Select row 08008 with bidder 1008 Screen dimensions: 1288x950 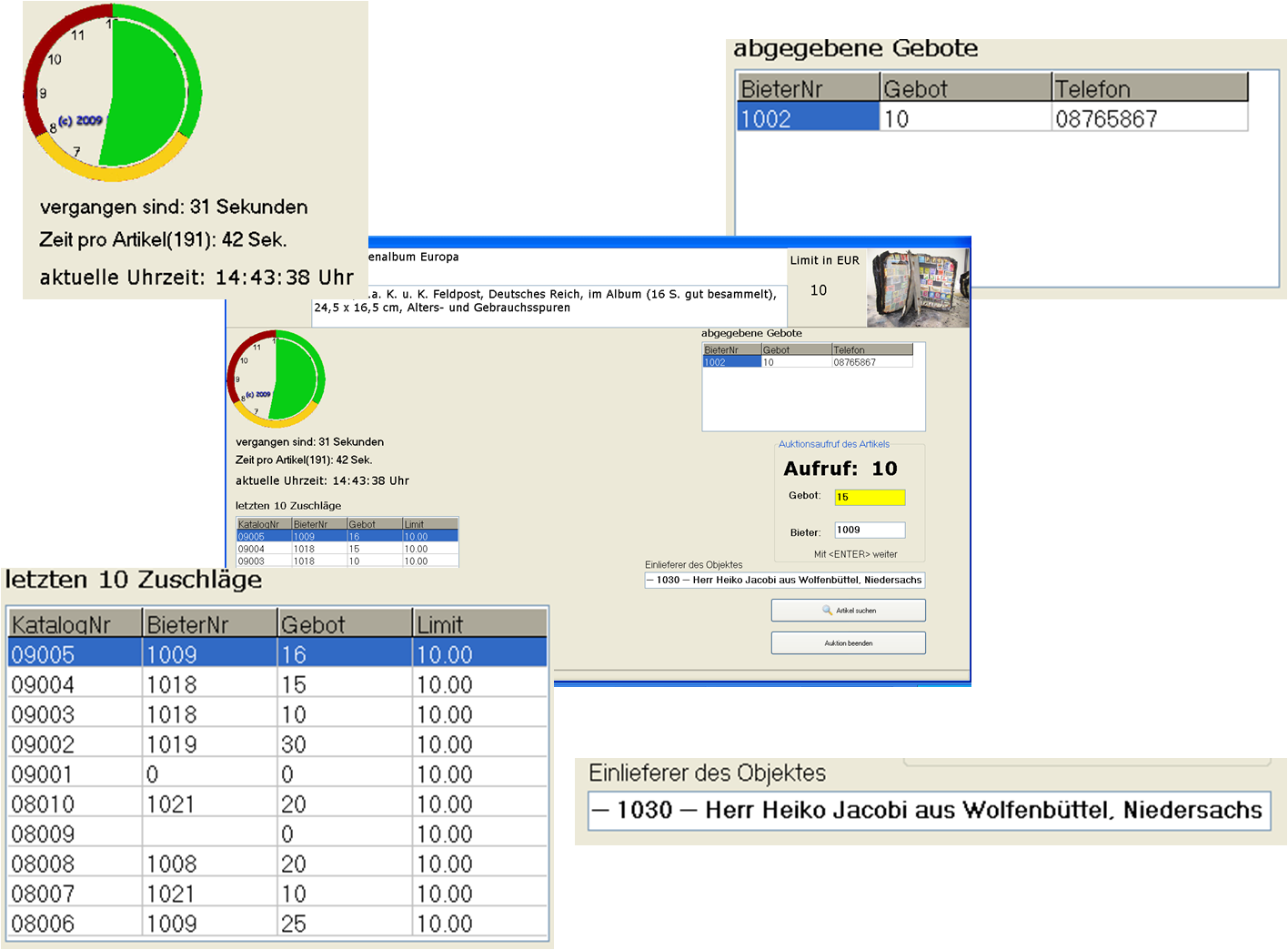(277, 864)
